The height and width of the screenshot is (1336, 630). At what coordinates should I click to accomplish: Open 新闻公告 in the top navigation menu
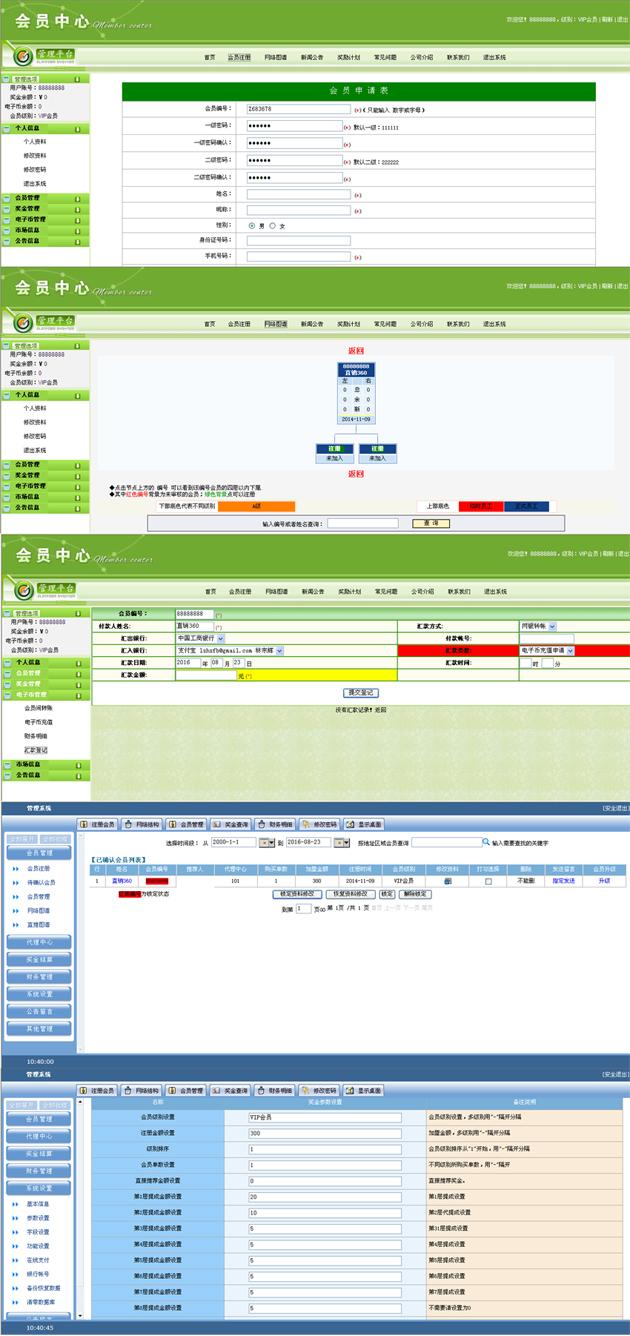pyautogui.click(x=312, y=58)
